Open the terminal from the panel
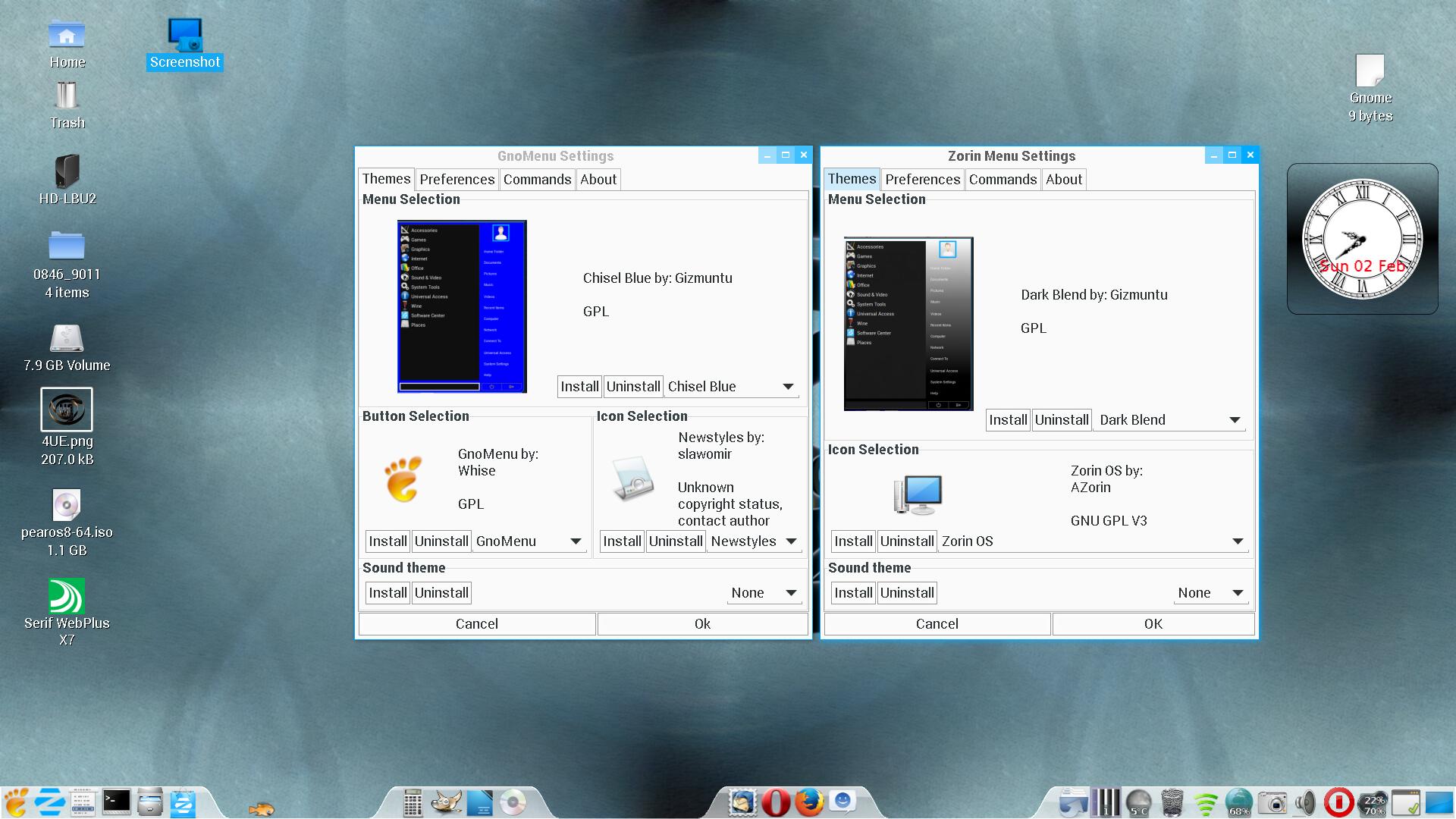The height and width of the screenshot is (819, 1456). click(x=117, y=802)
